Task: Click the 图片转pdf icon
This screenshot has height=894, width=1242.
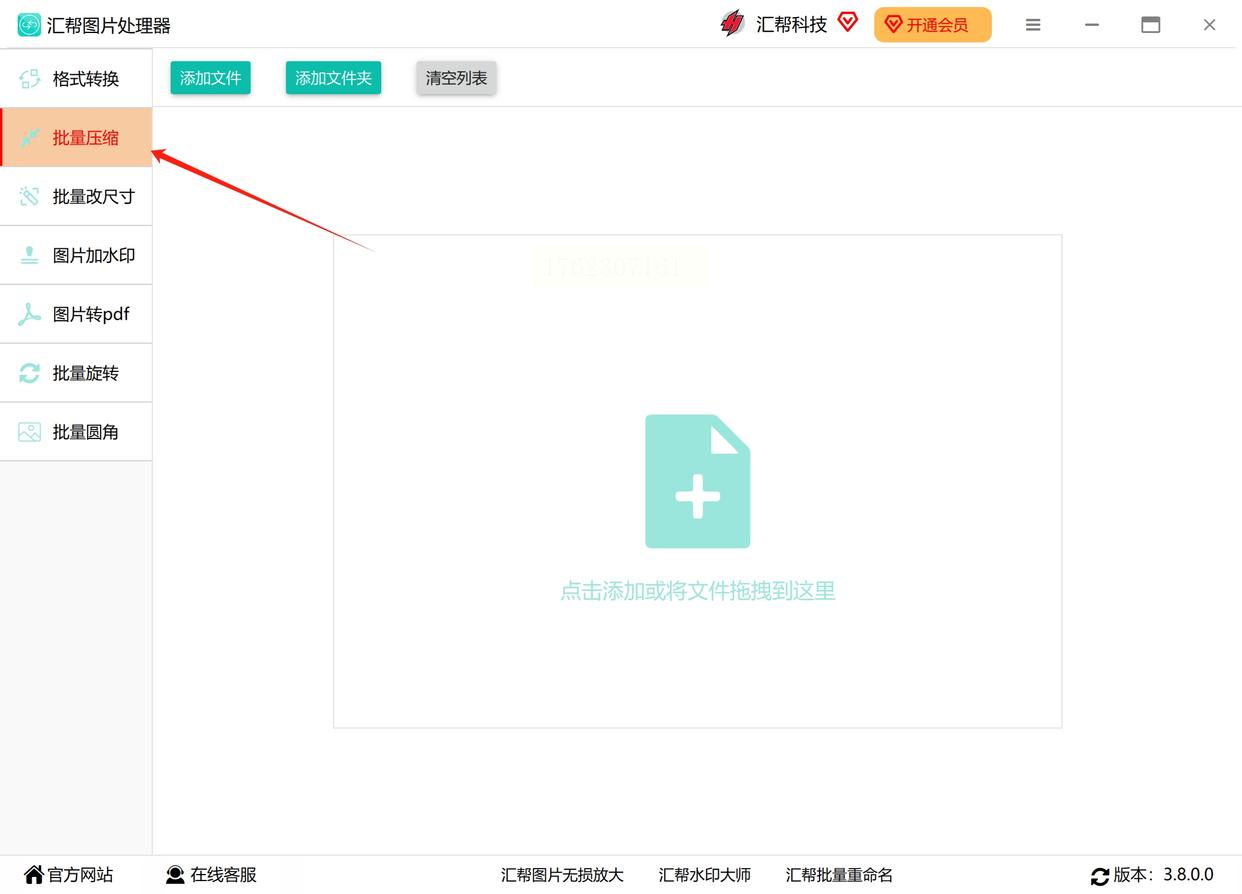Action: 30,314
